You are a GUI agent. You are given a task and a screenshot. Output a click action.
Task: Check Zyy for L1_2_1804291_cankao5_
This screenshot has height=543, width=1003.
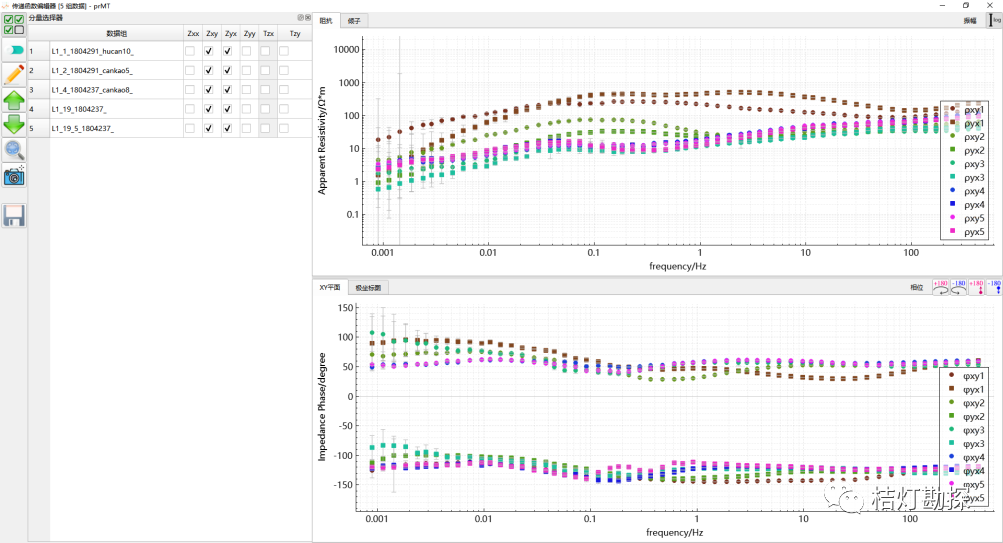(246, 70)
